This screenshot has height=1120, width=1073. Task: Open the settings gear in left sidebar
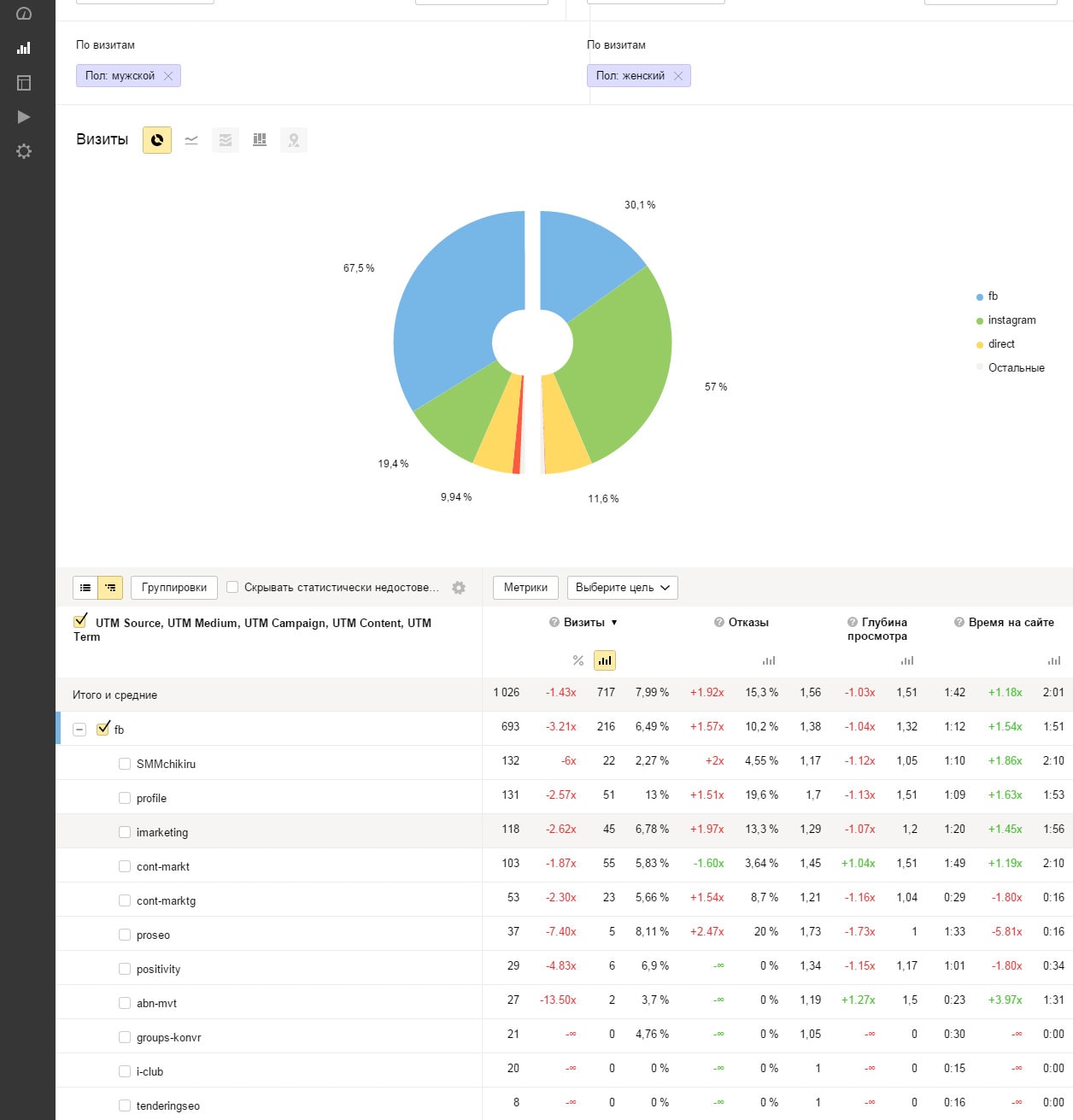(x=24, y=151)
